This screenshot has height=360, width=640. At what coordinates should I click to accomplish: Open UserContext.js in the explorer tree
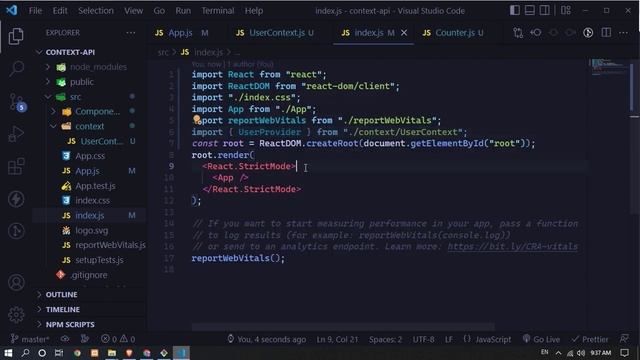pyautogui.click(x=101, y=141)
